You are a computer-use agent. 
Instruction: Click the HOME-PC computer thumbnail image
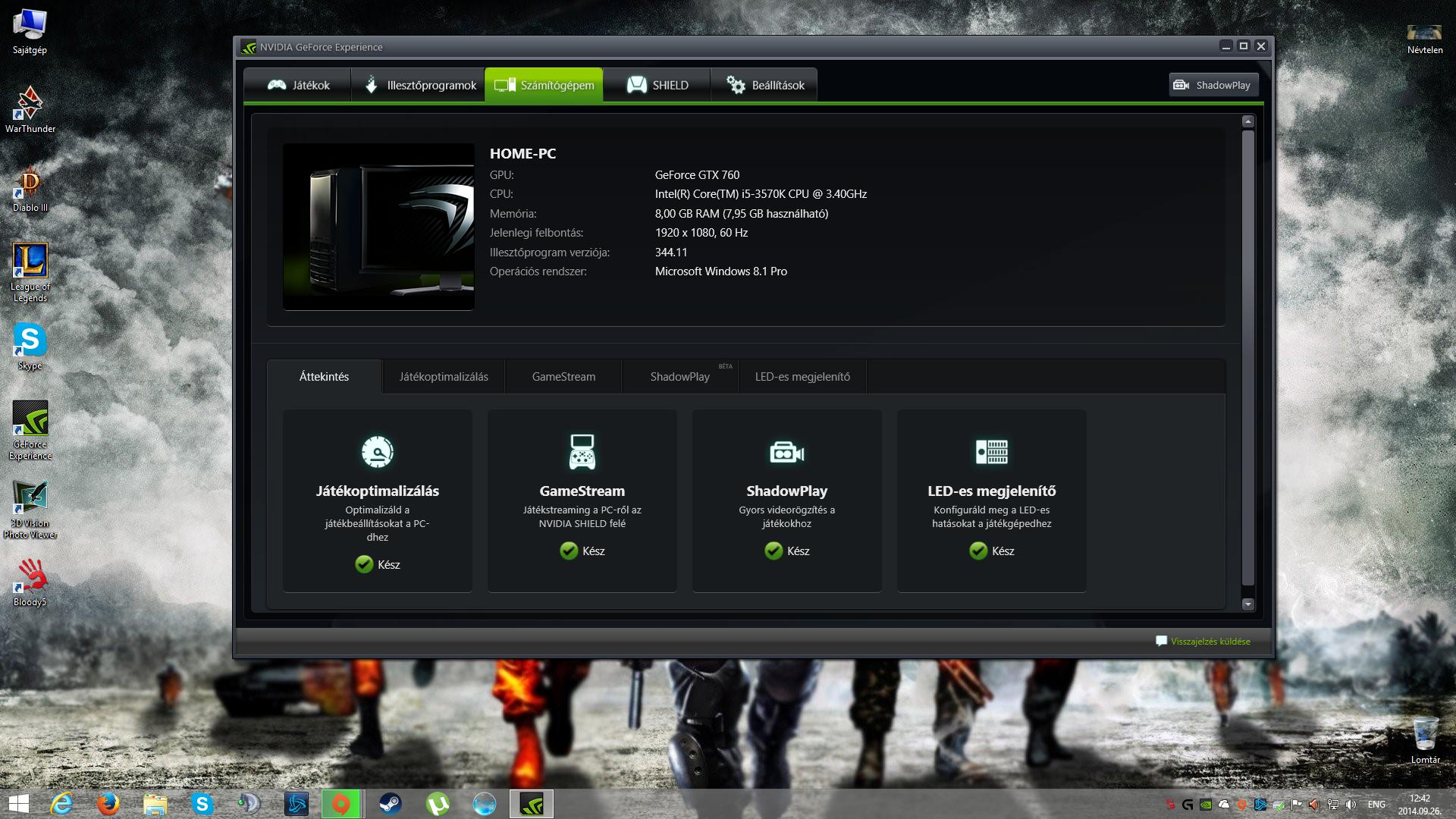(378, 227)
